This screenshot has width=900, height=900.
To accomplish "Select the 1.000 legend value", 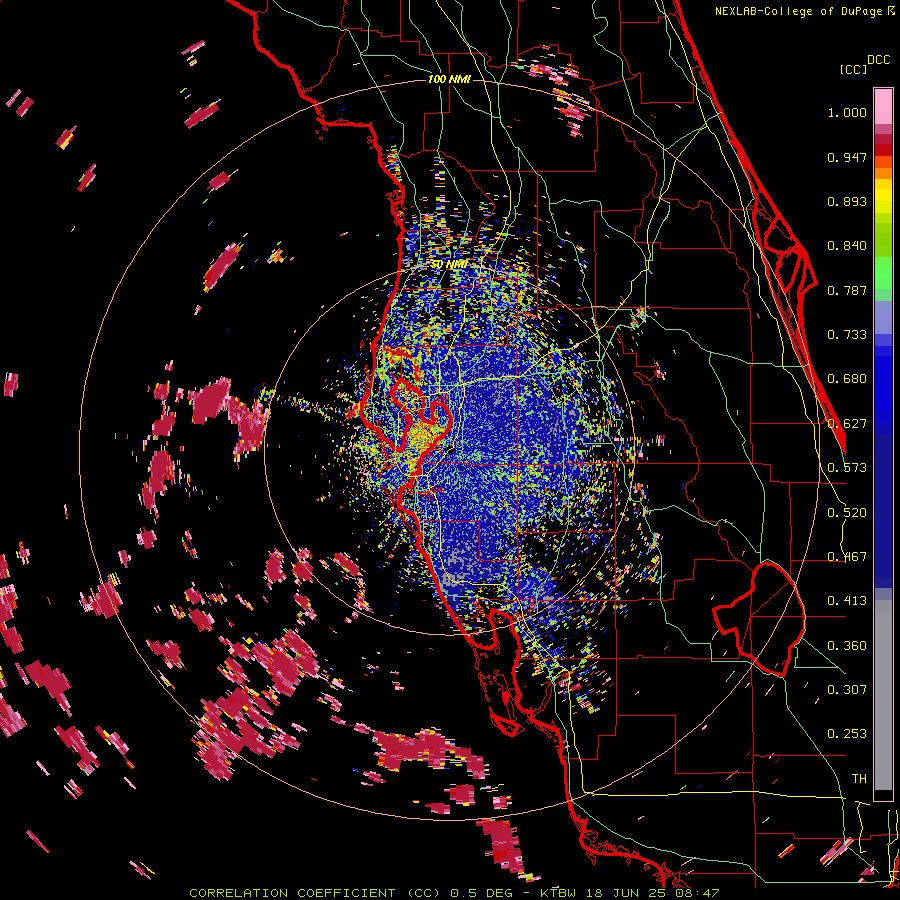I will click(x=847, y=112).
